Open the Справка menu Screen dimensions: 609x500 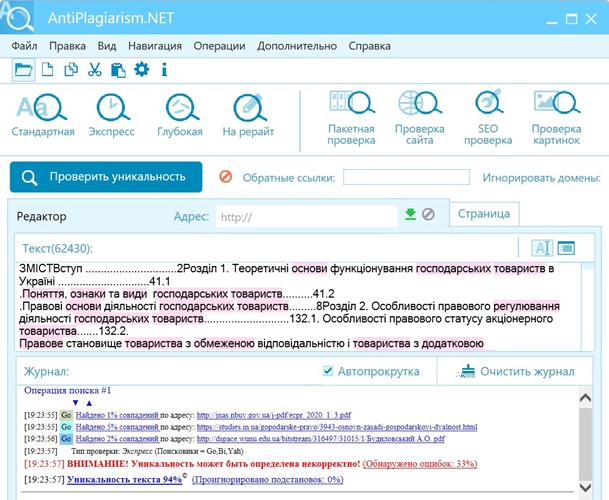tap(369, 46)
